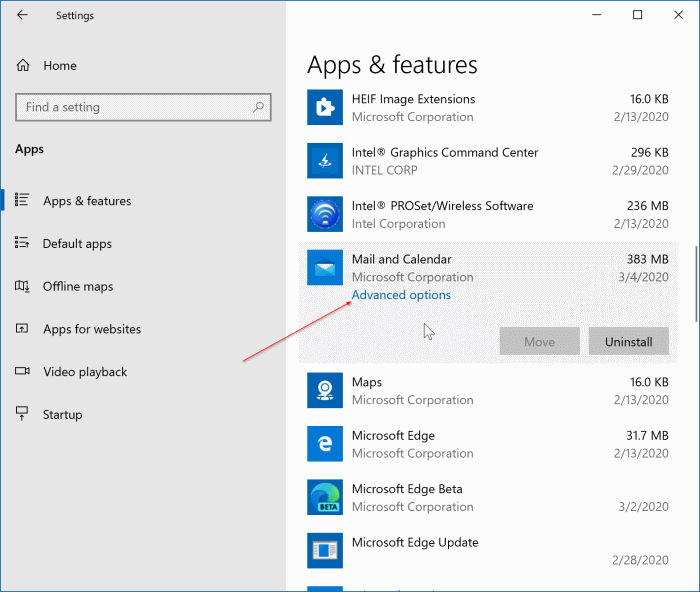This screenshot has height=592, width=700.
Task: Open the Apps & features page
Action: tap(87, 201)
